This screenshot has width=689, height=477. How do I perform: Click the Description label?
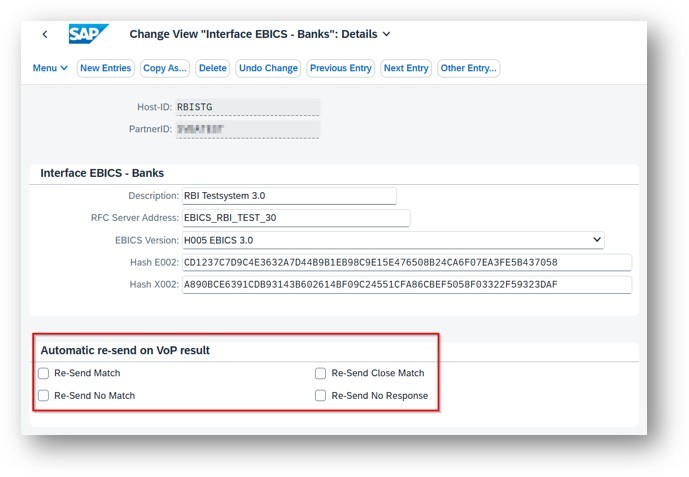click(153, 196)
